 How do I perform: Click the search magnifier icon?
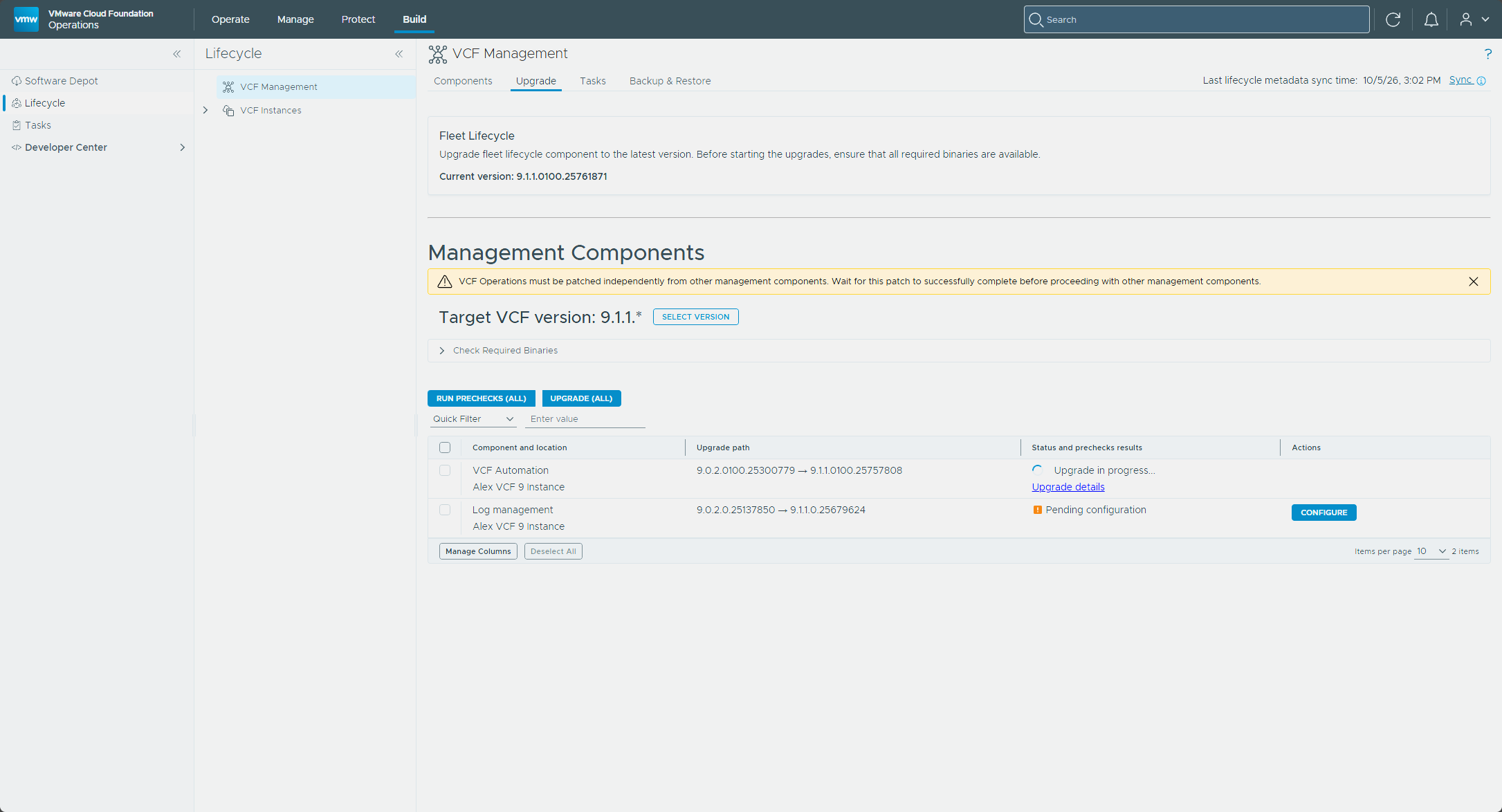1036,19
